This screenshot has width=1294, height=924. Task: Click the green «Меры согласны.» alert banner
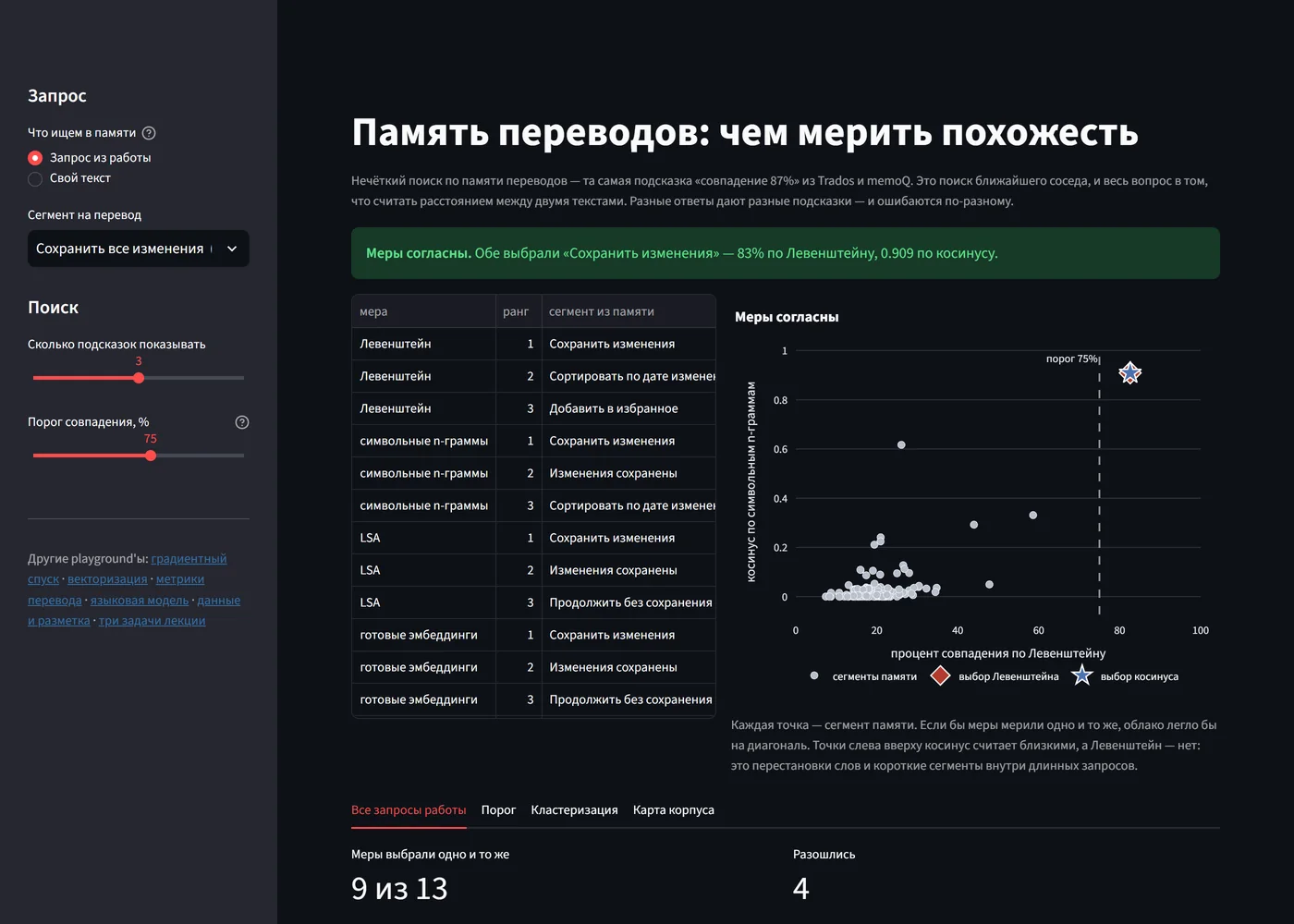[x=786, y=253]
